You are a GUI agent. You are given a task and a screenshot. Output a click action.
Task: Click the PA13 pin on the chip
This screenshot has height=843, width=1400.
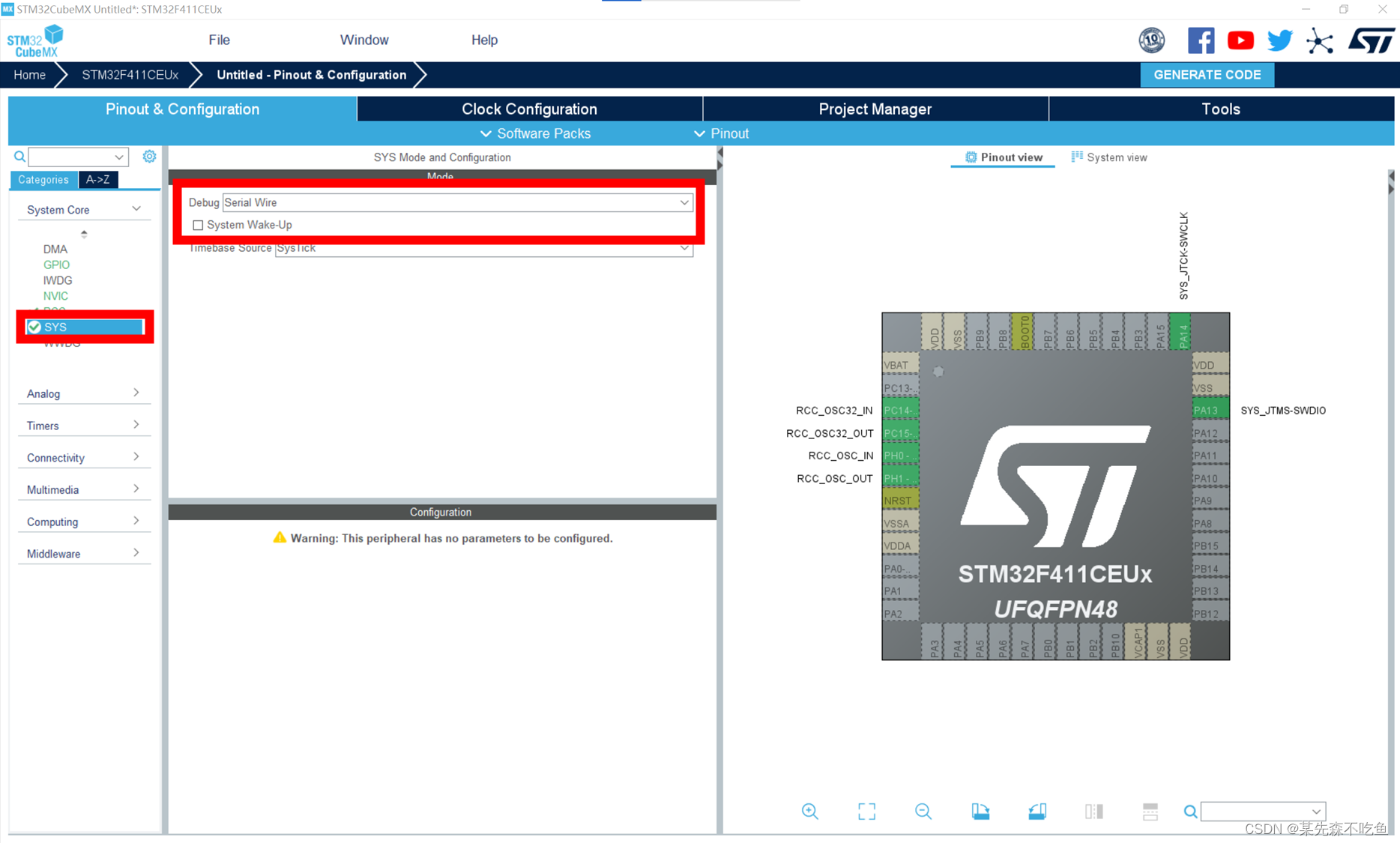coord(1210,410)
